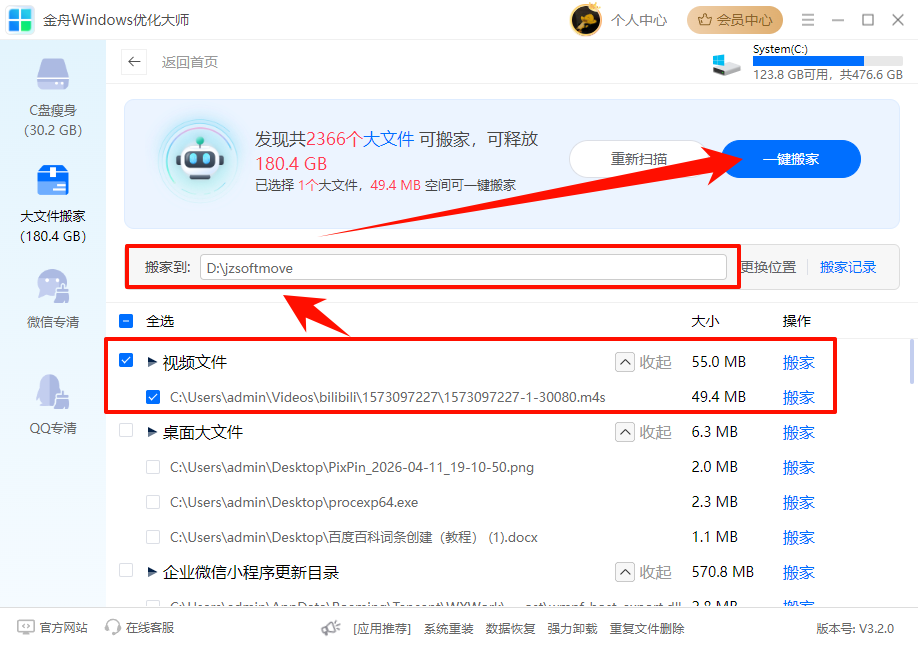
Task: Click 收起 chevron for 企业微信小程序更新目录
Action: (625, 572)
